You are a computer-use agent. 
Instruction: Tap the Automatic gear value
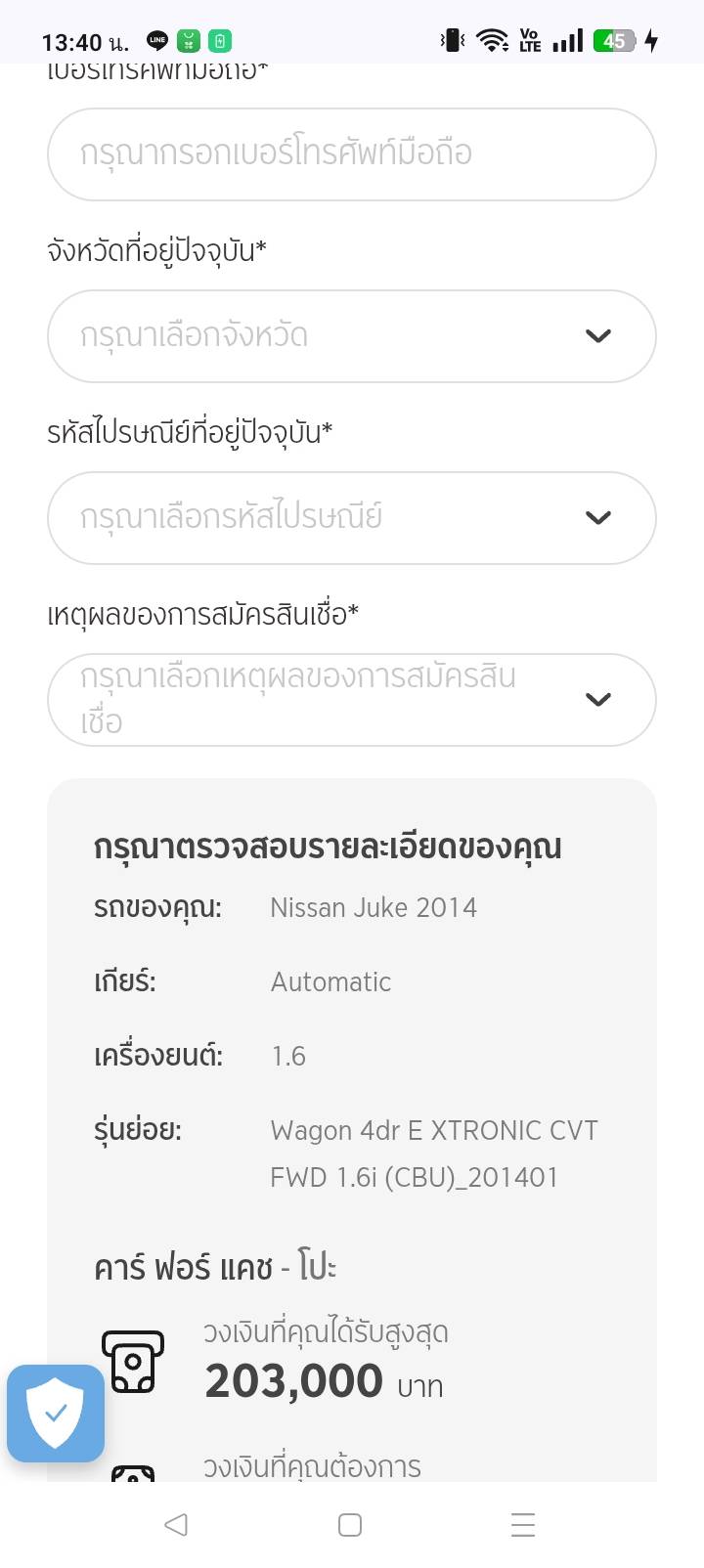[330, 982]
